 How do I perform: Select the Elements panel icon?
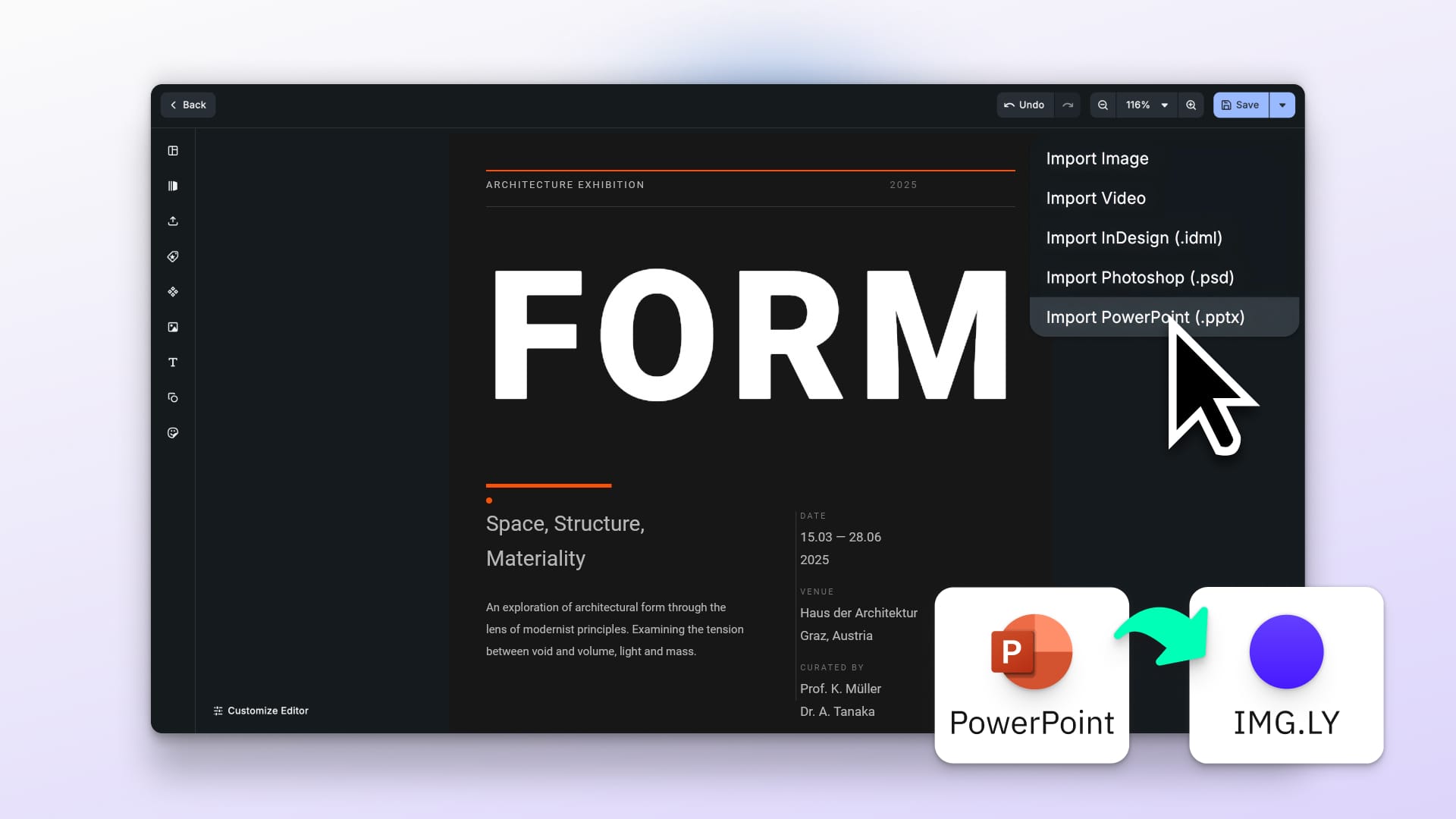(x=173, y=292)
